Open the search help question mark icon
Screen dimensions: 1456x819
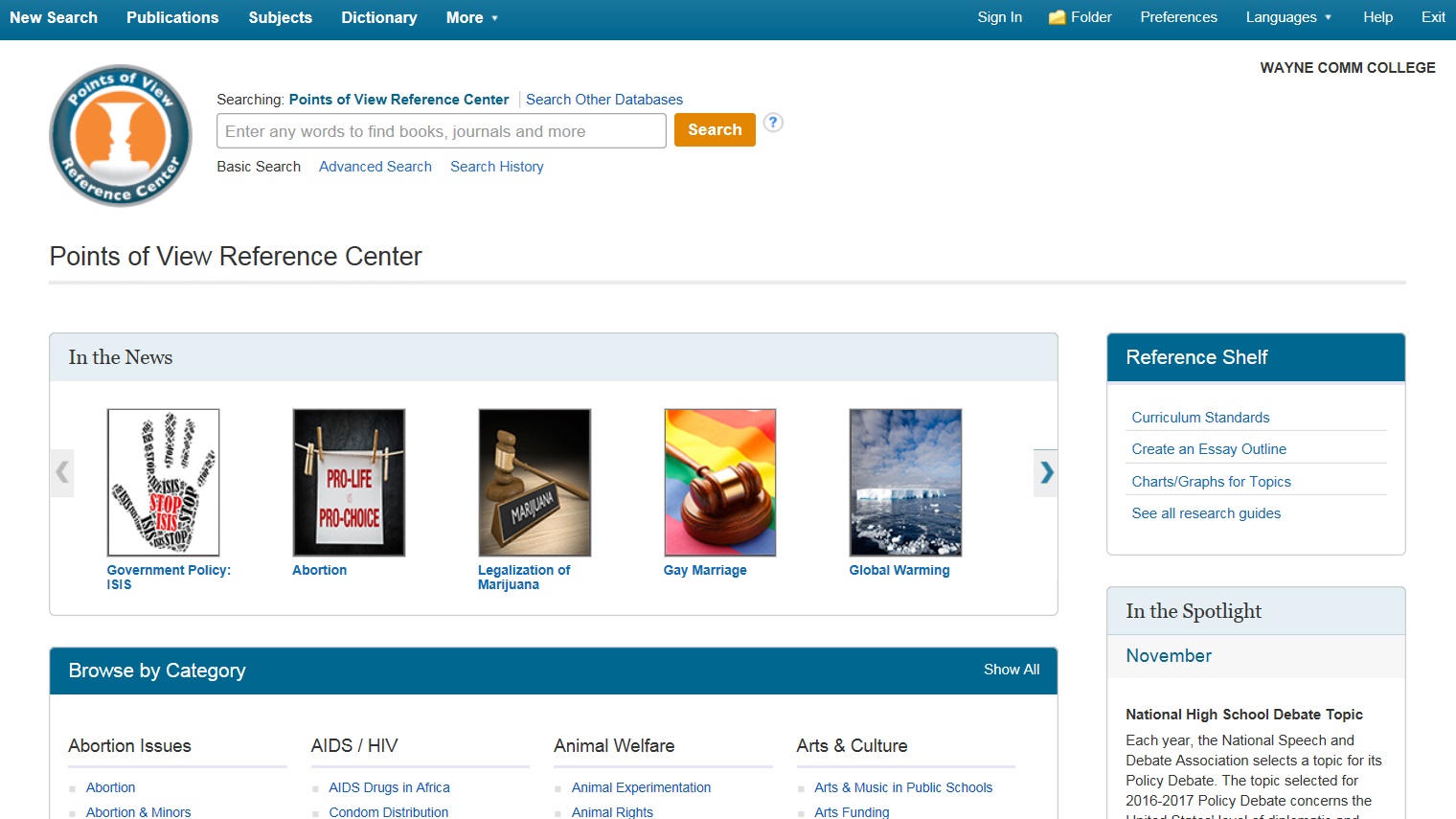click(x=773, y=123)
